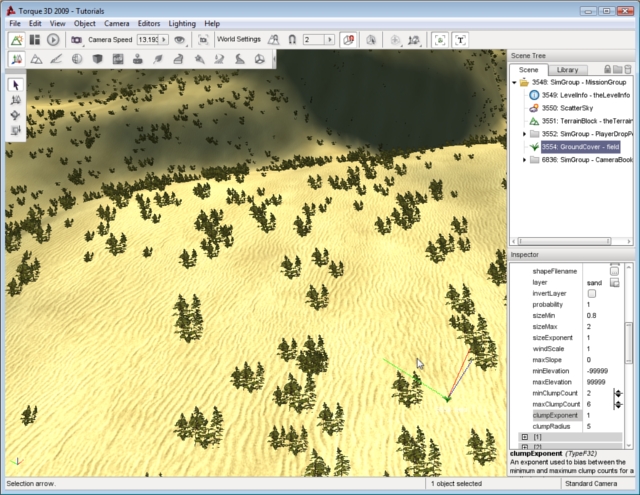The image size is (640, 495).
Task: Click the World Settings label
Action: pyautogui.click(x=239, y=40)
